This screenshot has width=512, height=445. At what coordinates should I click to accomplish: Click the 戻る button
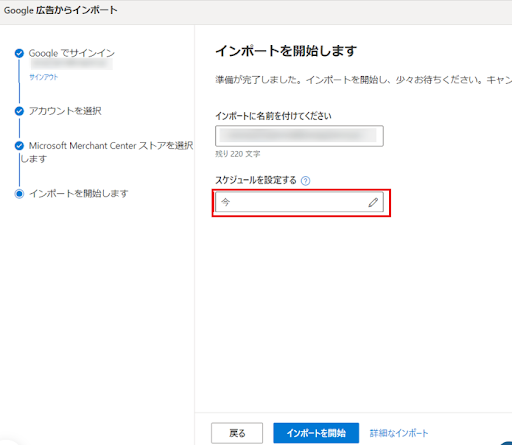click(237, 433)
